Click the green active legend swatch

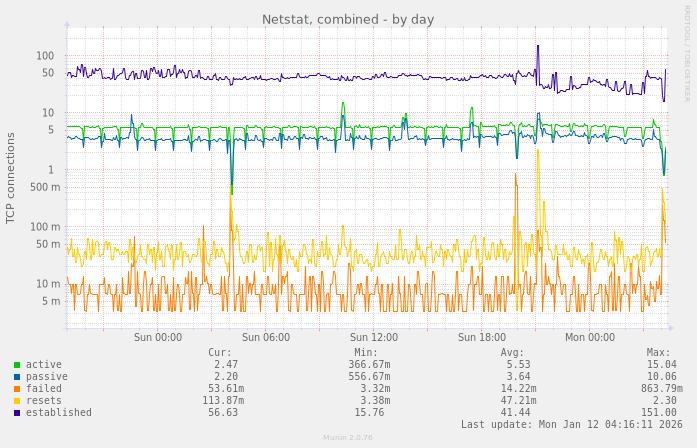pyautogui.click(x=17, y=365)
